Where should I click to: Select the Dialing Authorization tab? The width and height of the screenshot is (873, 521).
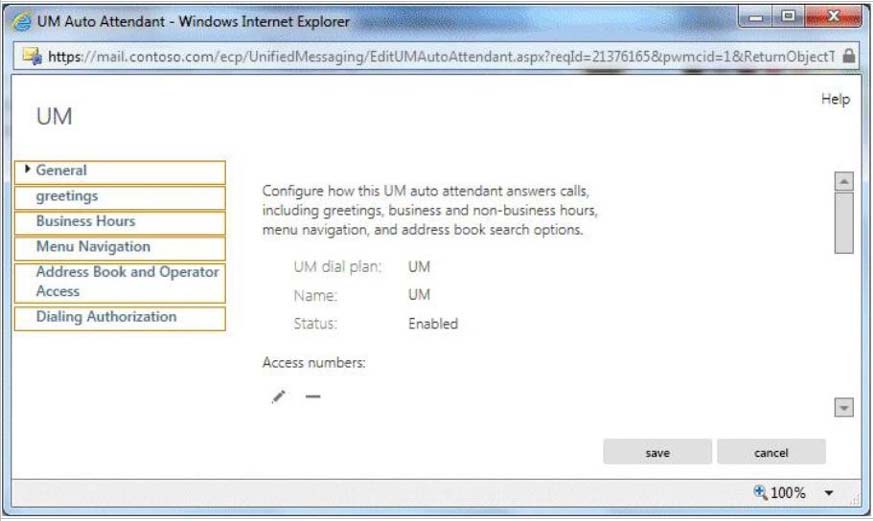119,317
